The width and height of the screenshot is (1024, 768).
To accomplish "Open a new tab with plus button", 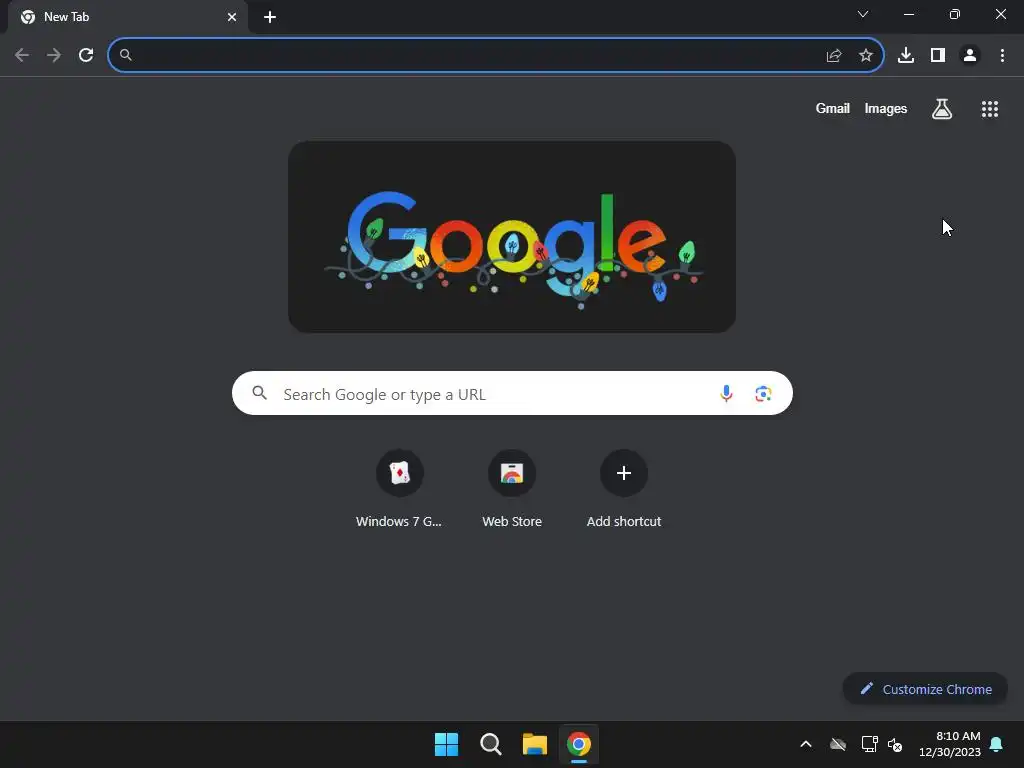I will (x=270, y=17).
